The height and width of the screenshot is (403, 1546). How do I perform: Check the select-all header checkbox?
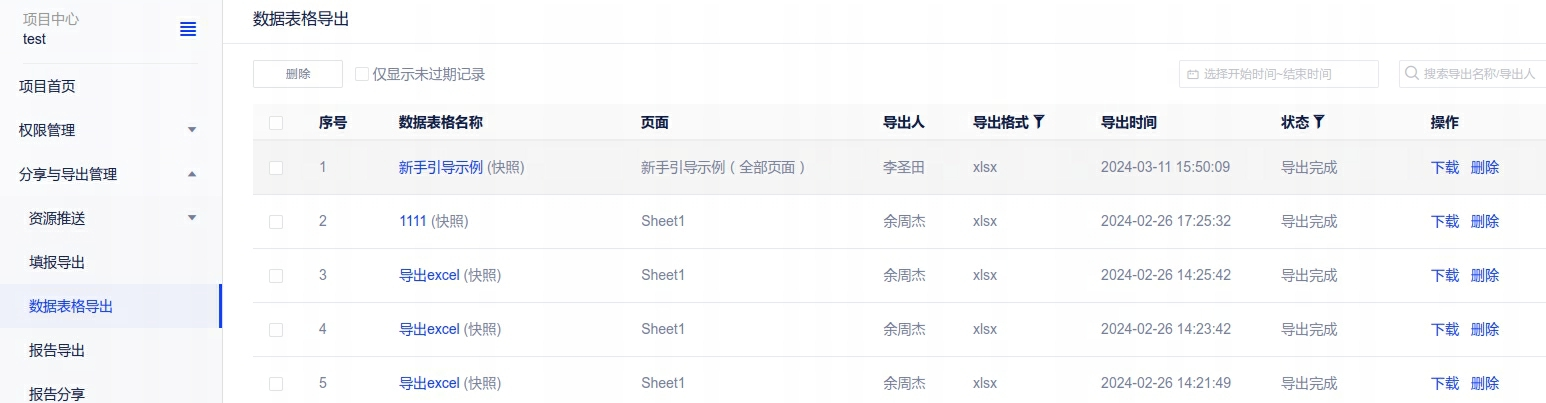click(276, 123)
